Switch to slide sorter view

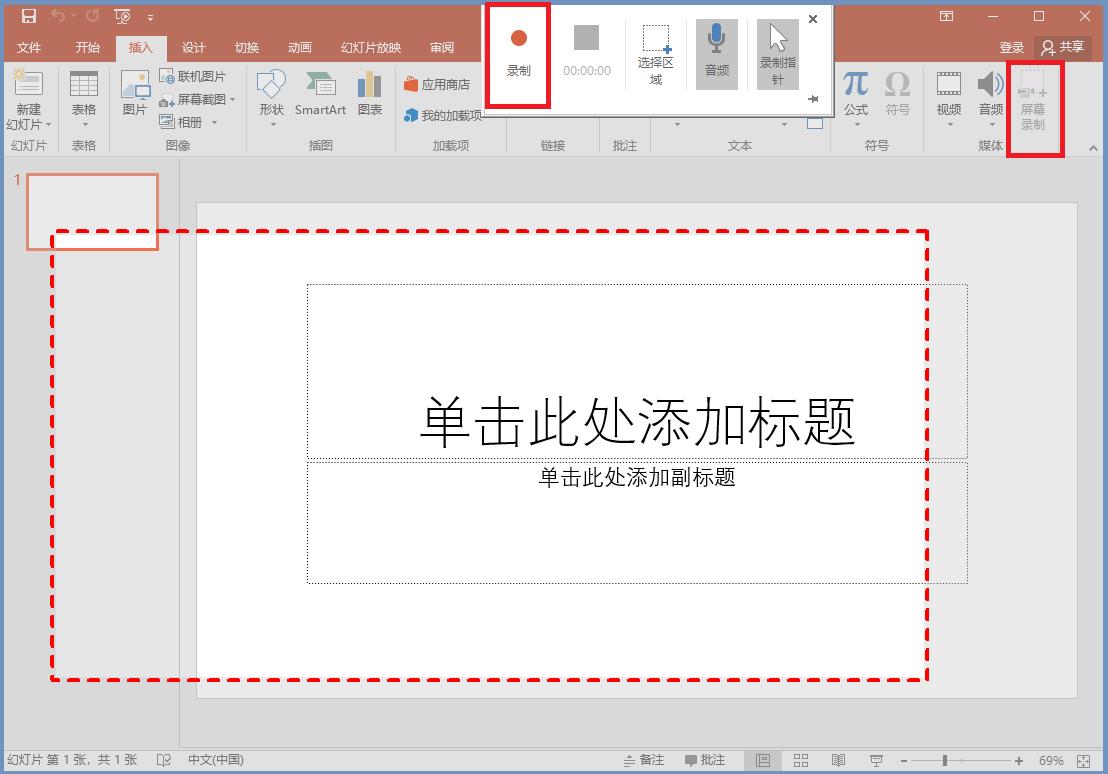(801, 759)
